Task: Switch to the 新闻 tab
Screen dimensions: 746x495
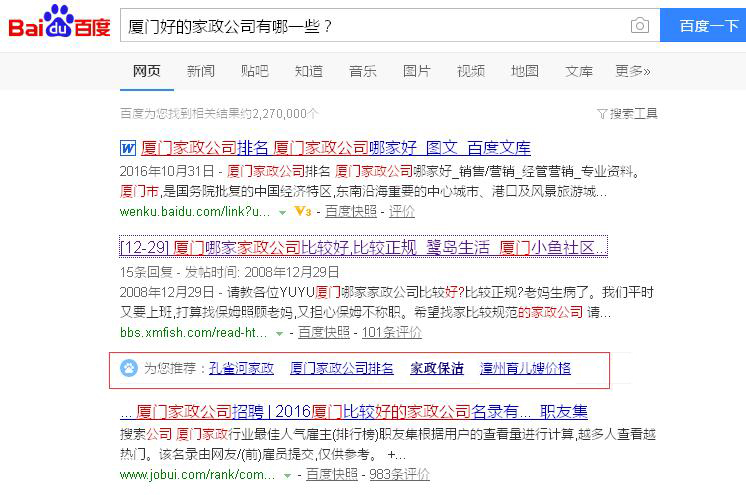Action: (200, 71)
